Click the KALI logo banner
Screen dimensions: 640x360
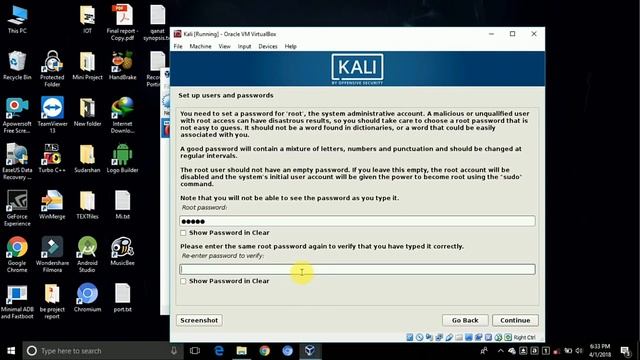tap(357, 69)
